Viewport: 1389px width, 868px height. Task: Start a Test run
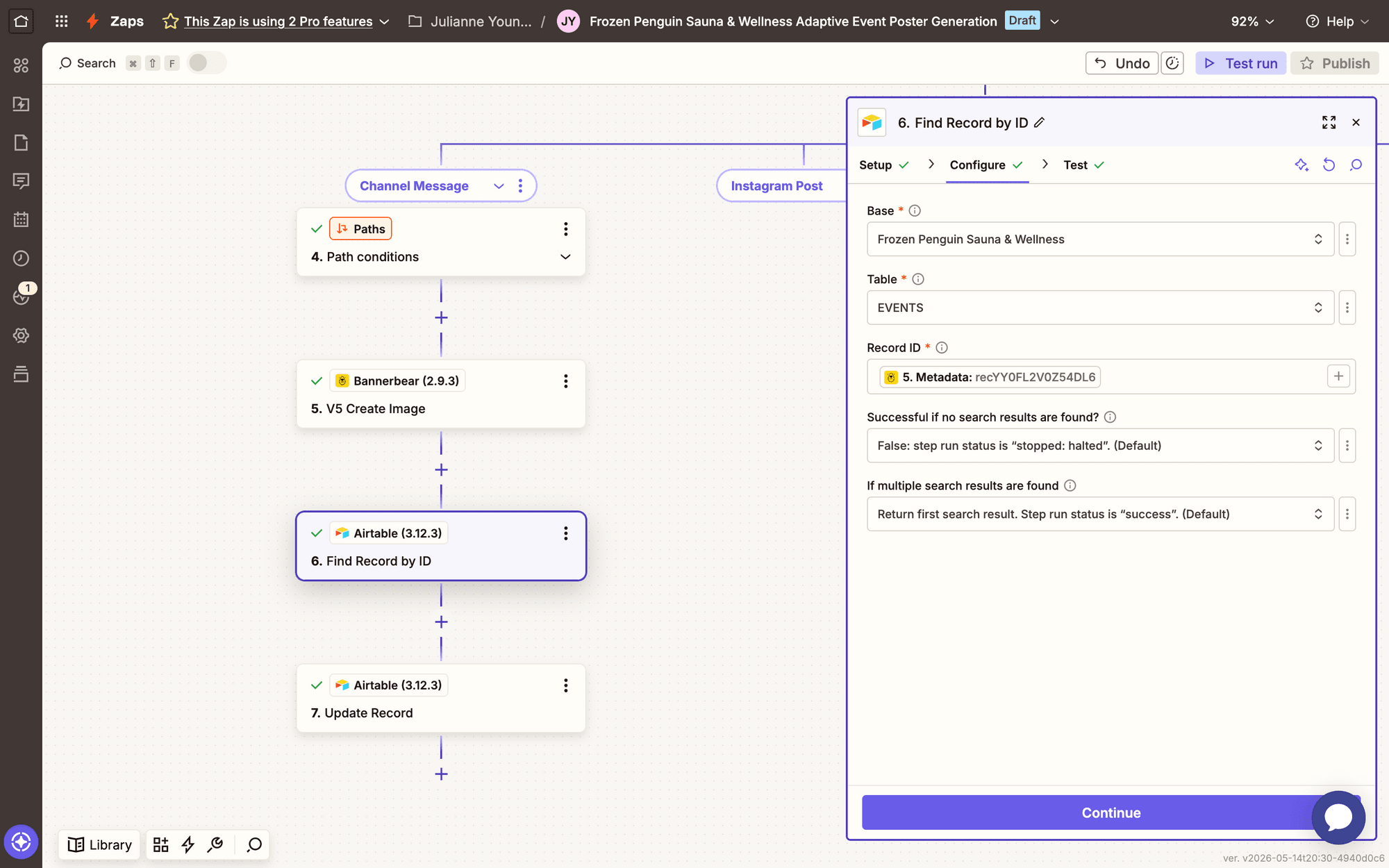pyautogui.click(x=1240, y=63)
